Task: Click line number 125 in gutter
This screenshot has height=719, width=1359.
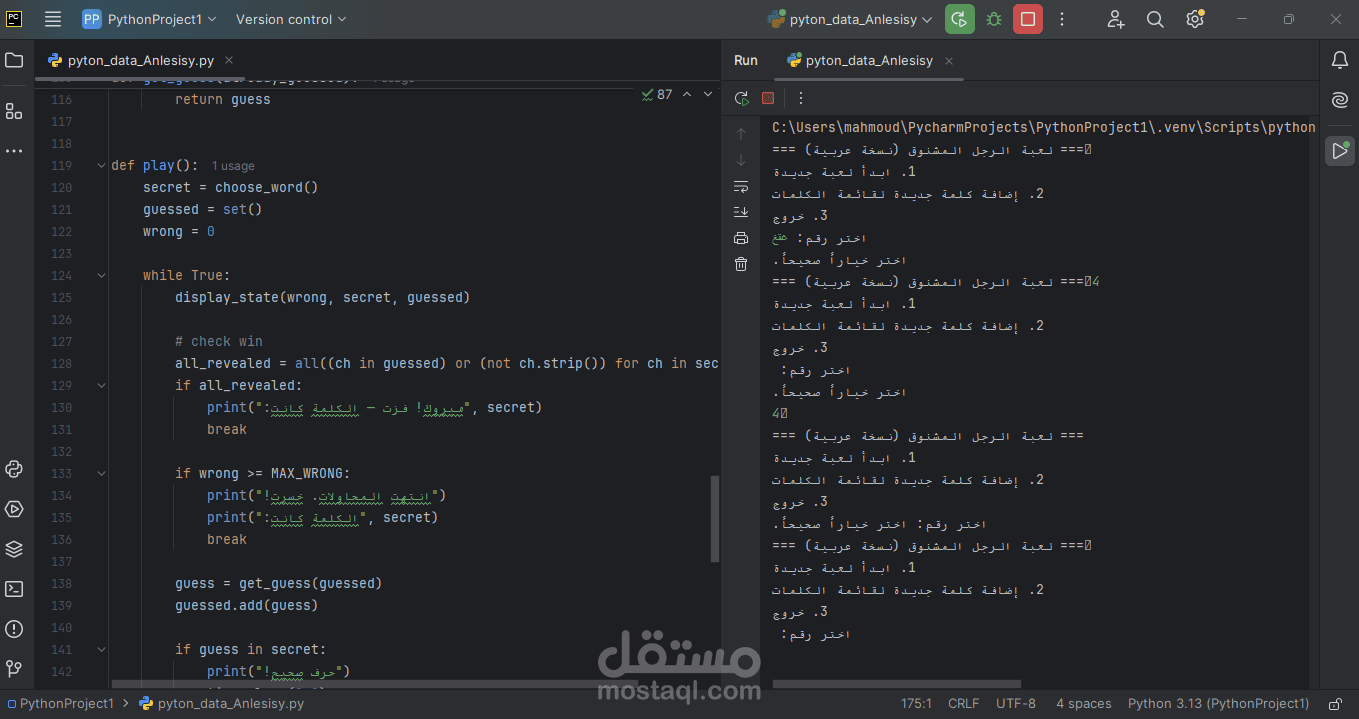Action: pyautogui.click(x=61, y=297)
